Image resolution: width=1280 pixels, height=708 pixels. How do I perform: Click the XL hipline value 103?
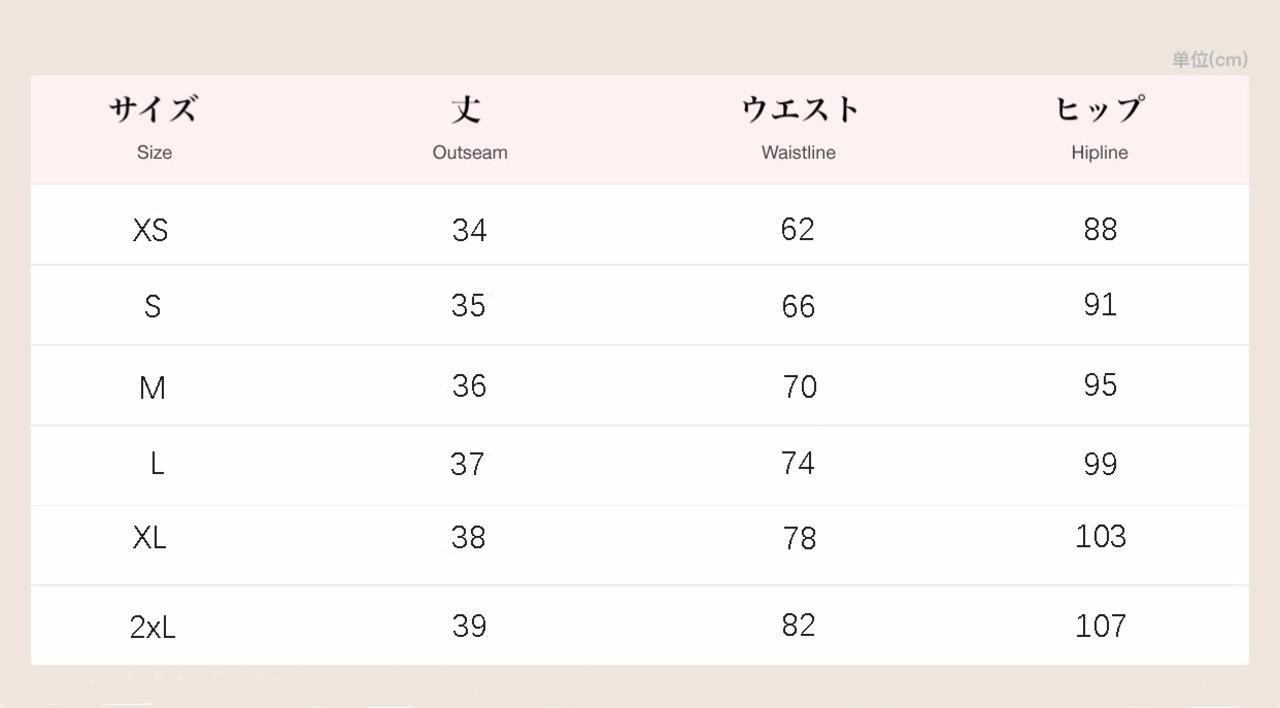(1100, 537)
